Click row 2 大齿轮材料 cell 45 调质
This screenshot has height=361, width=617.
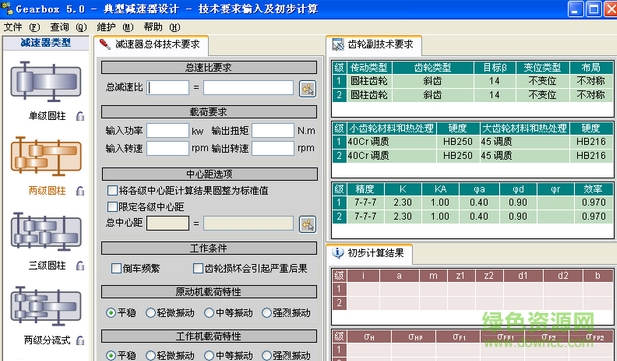[x=525, y=156]
